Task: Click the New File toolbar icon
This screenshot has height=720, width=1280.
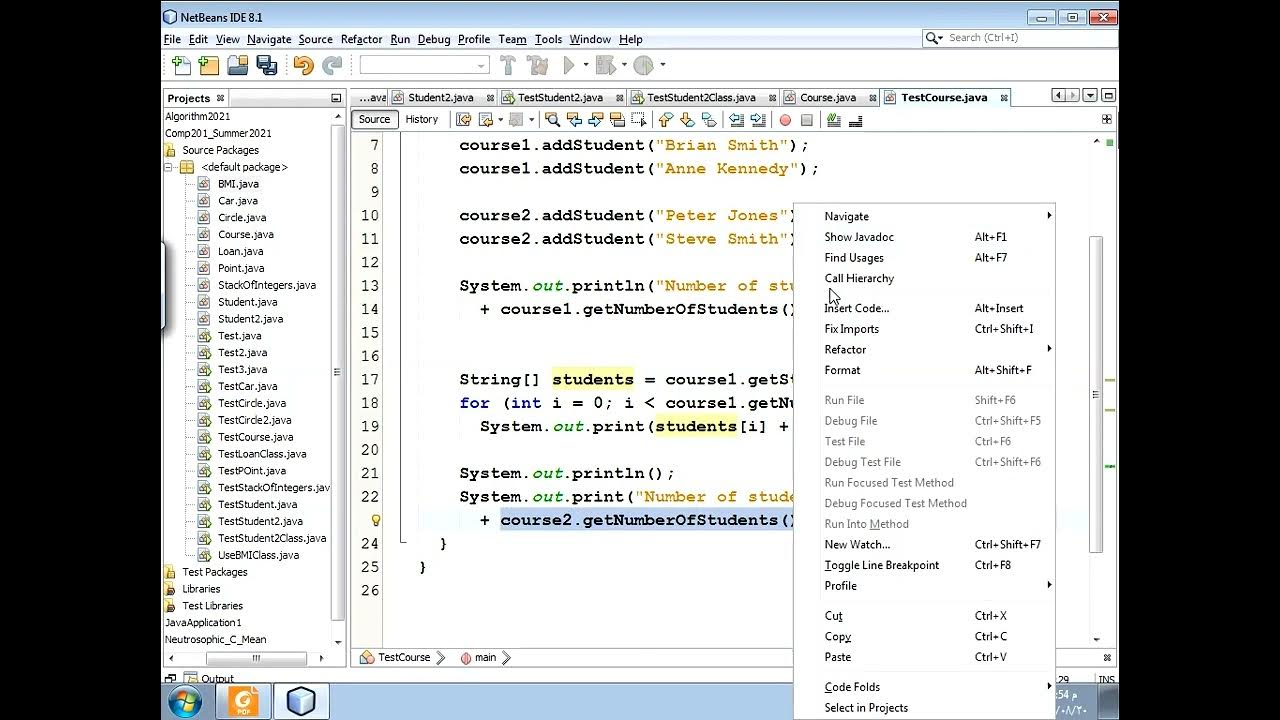Action: pos(181,65)
